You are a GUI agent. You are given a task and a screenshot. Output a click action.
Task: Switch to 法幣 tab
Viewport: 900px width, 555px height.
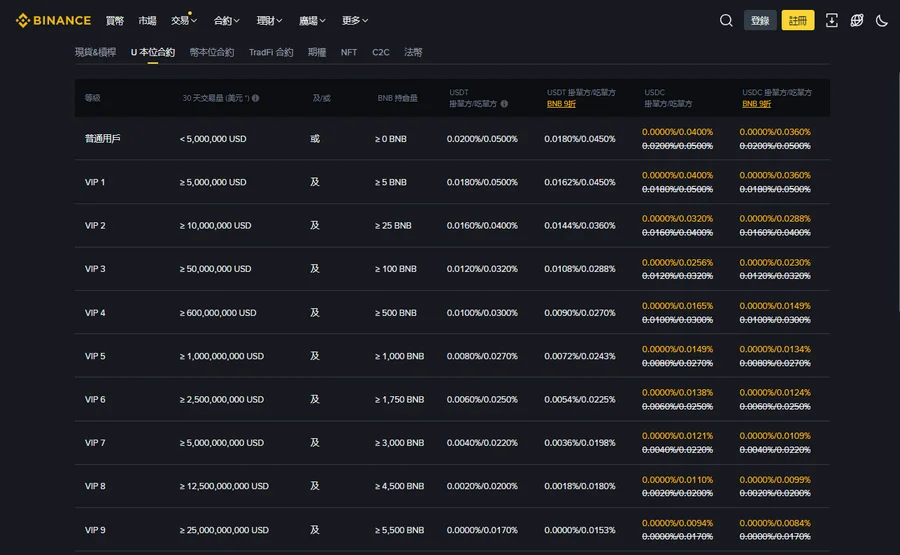[413, 52]
